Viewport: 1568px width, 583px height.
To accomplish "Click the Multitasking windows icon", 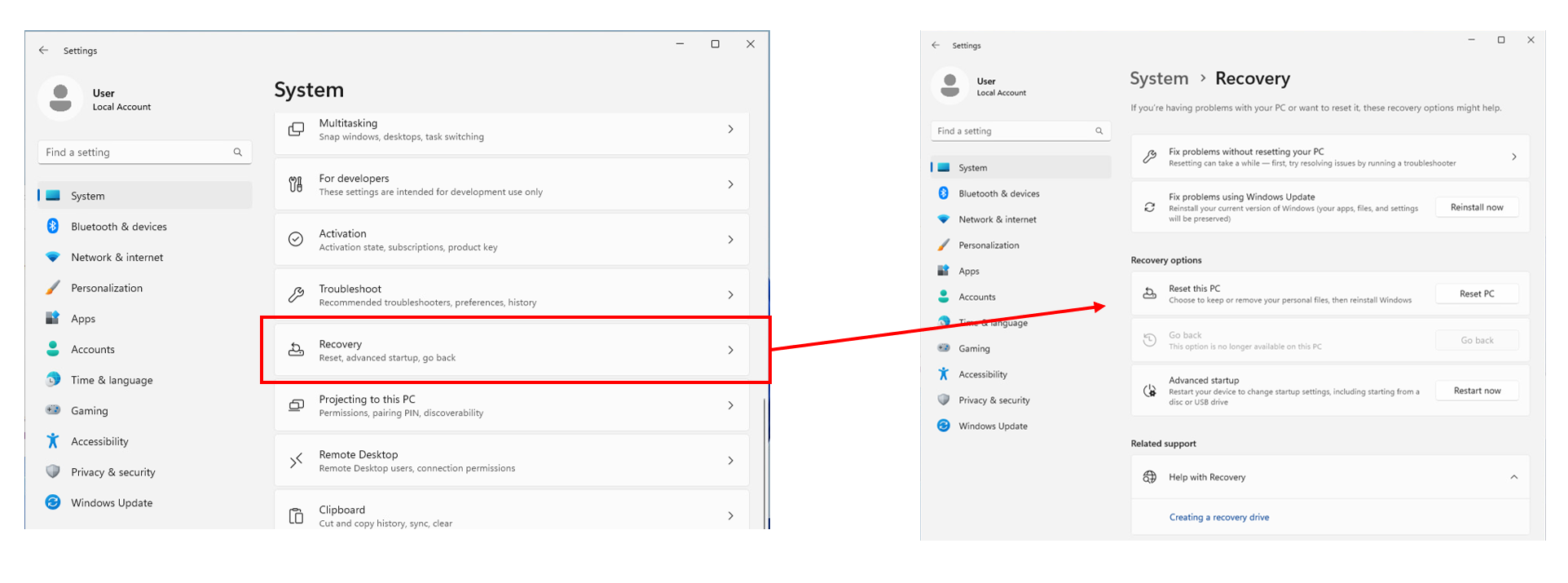I will 296,130.
